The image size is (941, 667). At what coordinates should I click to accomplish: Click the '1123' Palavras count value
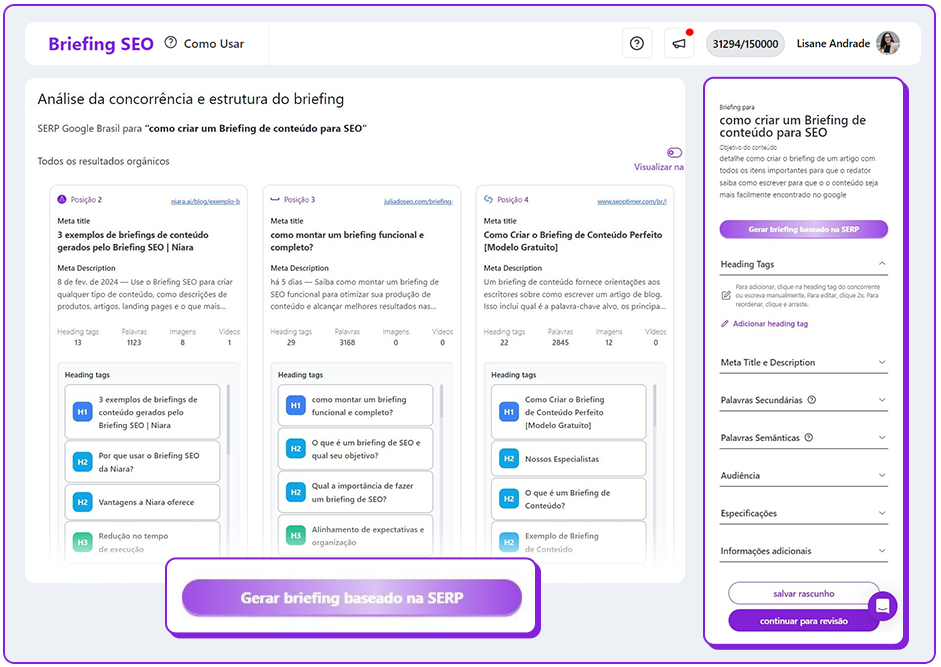(x=134, y=343)
